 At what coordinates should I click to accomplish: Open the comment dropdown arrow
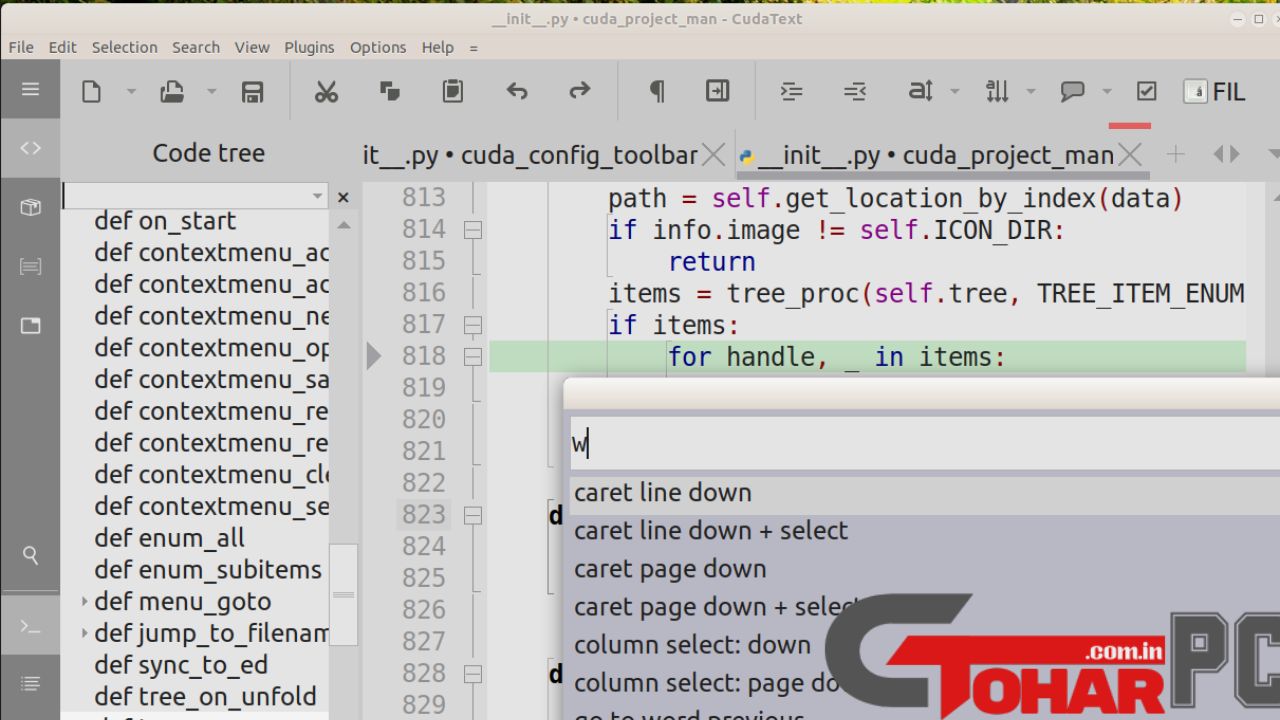pyautogui.click(x=1107, y=92)
